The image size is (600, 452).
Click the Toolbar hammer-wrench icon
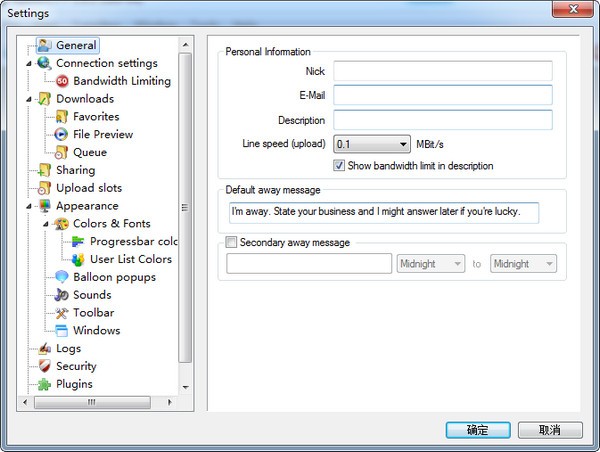[61, 313]
